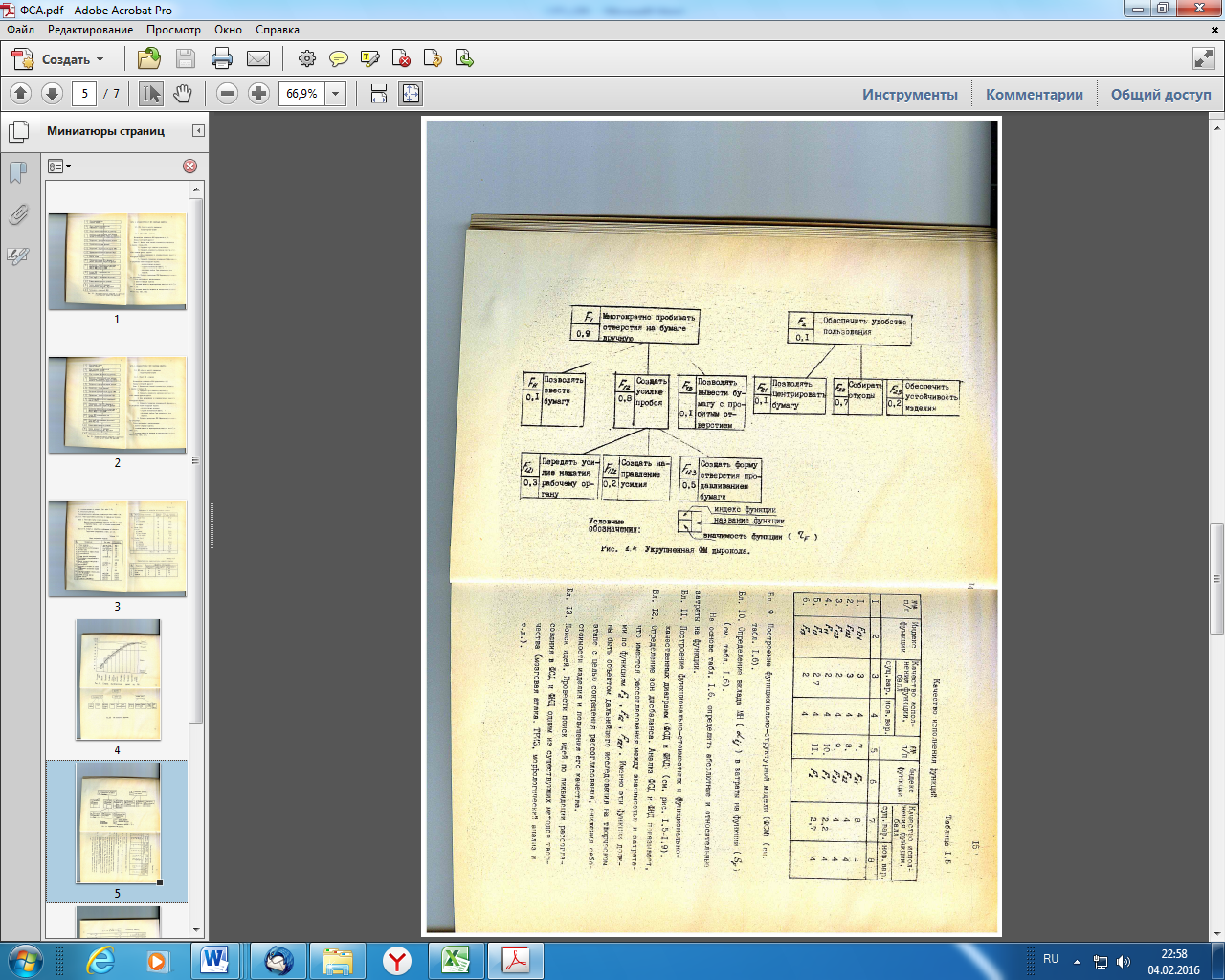Click the page number field

tap(84, 94)
